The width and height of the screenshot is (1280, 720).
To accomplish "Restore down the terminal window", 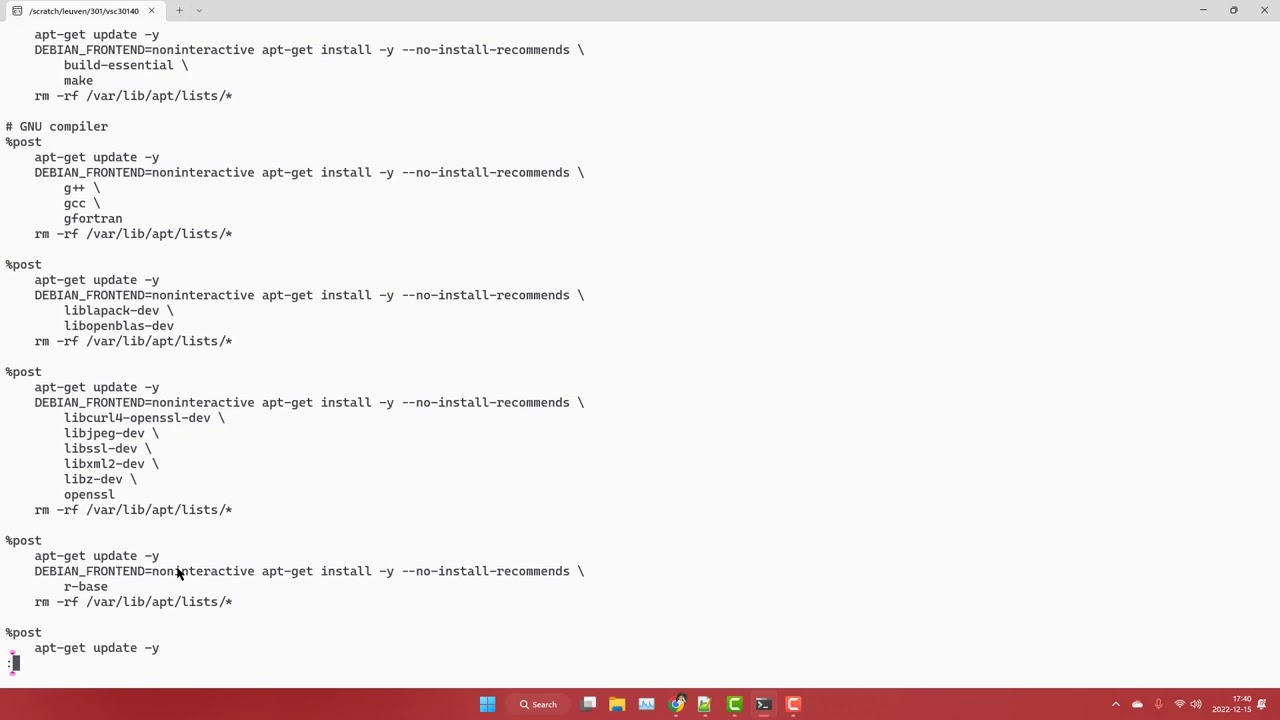I will click(1234, 10).
